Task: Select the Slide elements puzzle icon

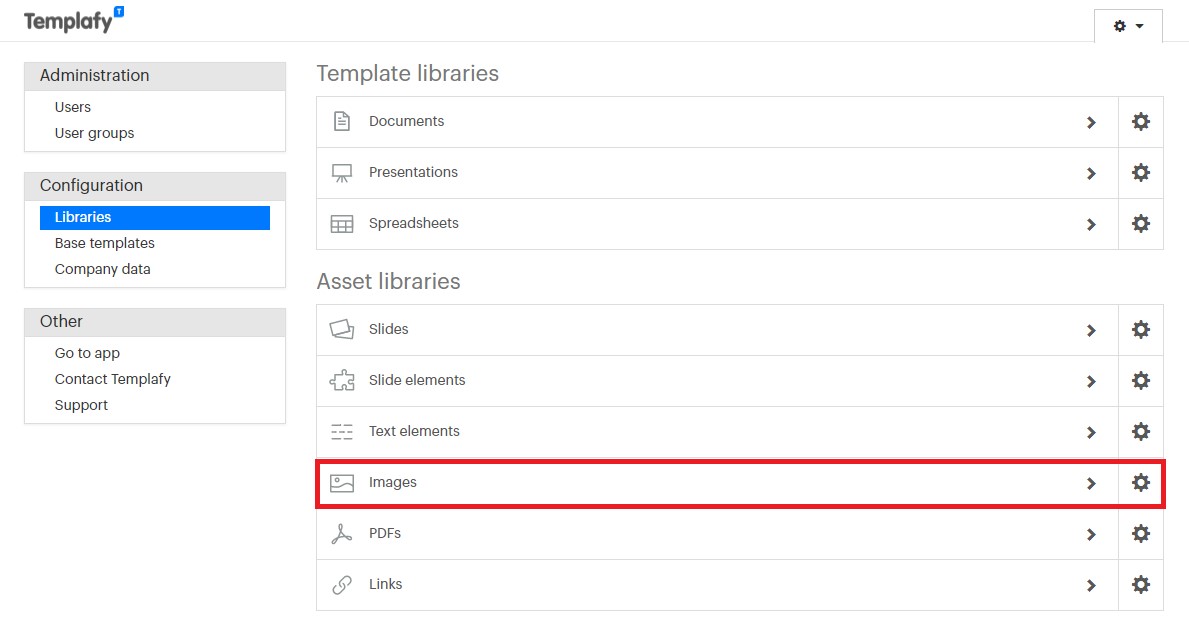Action: click(341, 380)
